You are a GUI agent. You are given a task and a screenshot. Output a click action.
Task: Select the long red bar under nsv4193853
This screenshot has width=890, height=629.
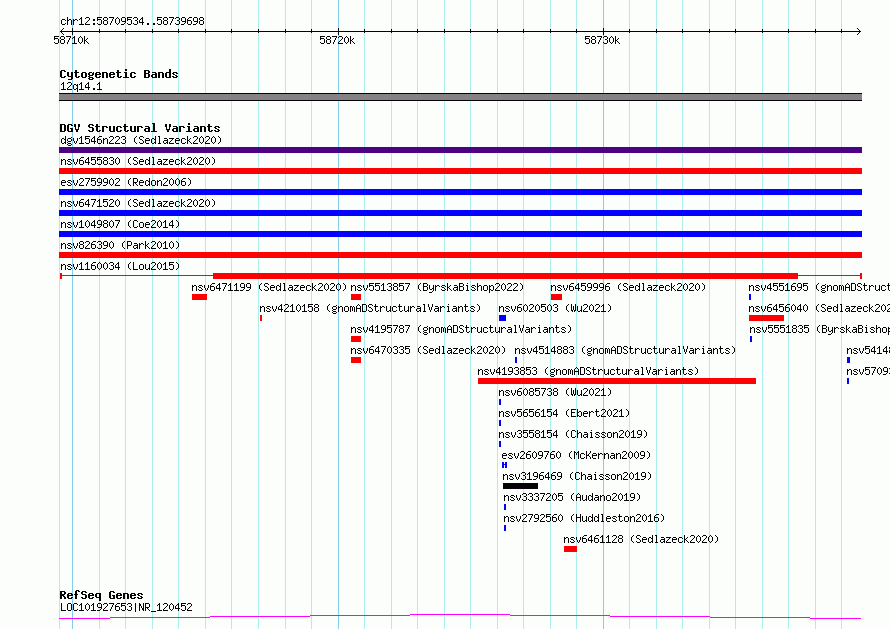[617, 381]
